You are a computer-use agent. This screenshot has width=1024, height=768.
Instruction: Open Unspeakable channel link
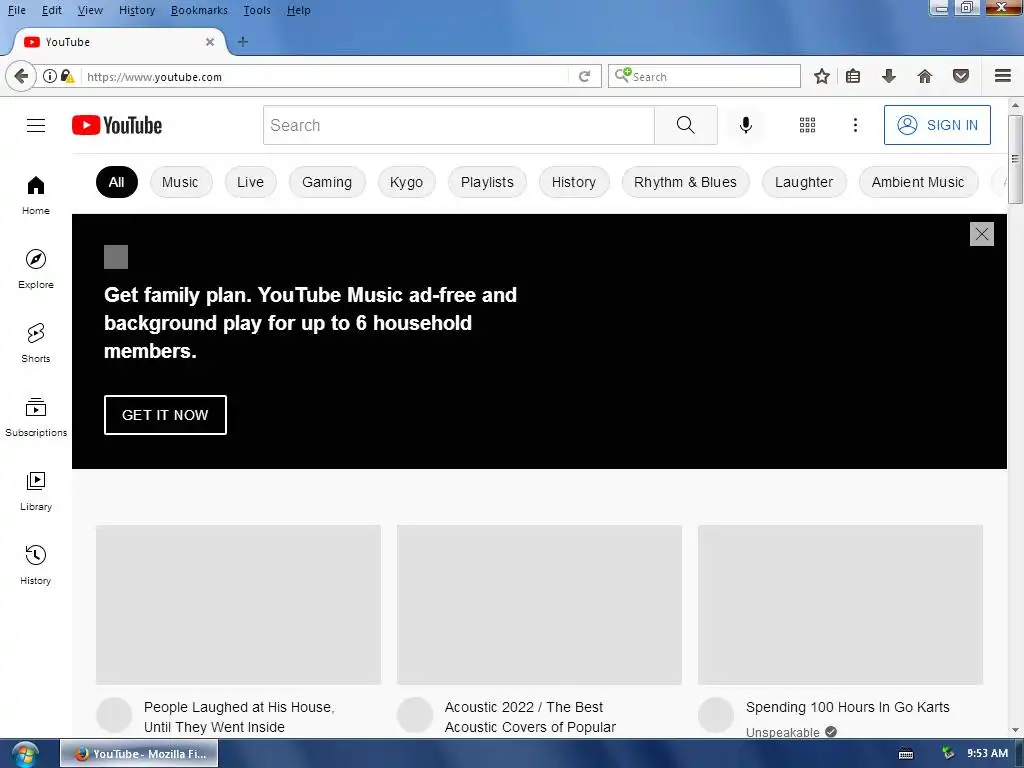[x=782, y=732]
